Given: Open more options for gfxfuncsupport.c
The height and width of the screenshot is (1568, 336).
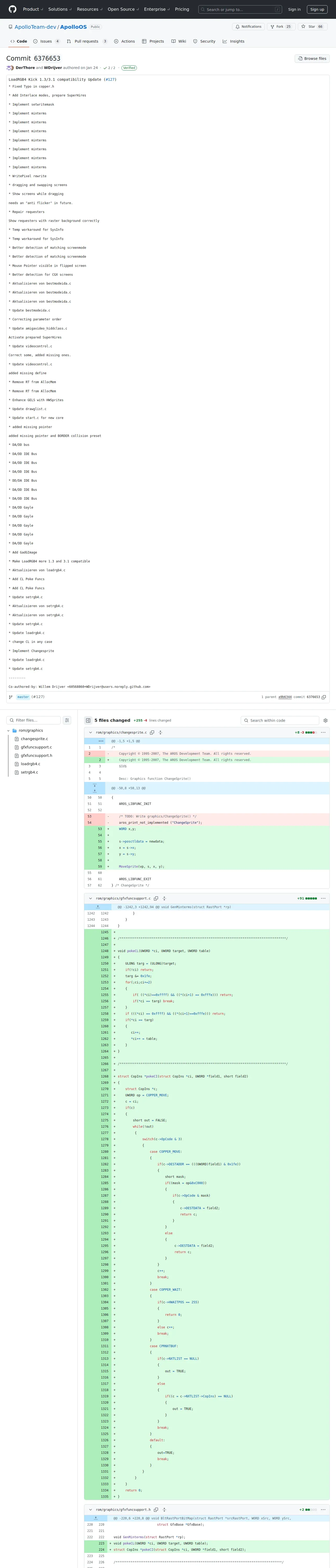Looking at the screenshot, I should (x=323, y=898).
